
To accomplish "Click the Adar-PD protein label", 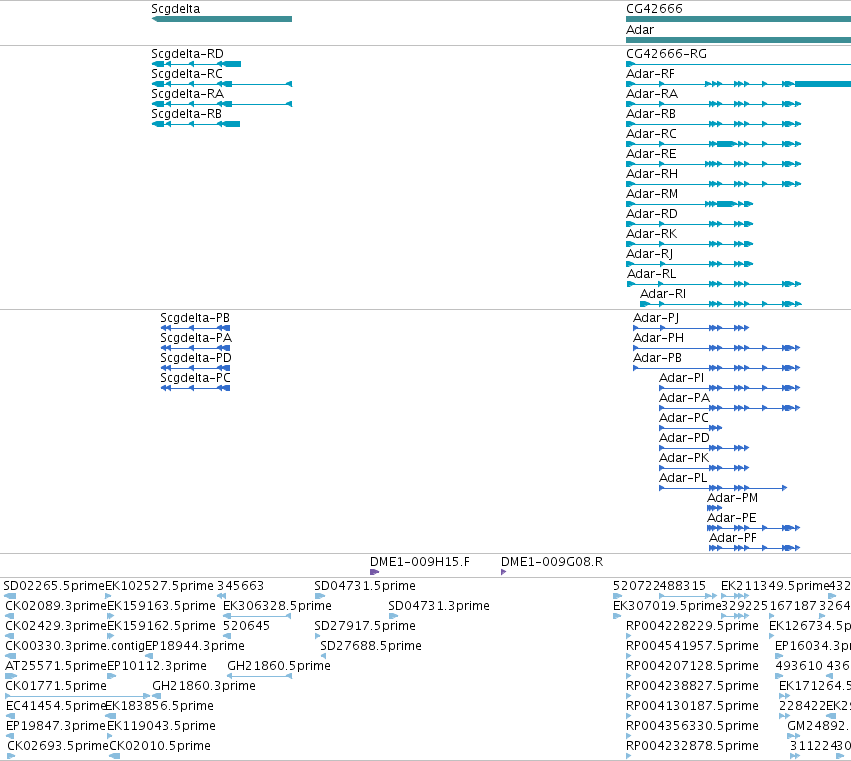I will pyautogui.click(x=684, y=438).
